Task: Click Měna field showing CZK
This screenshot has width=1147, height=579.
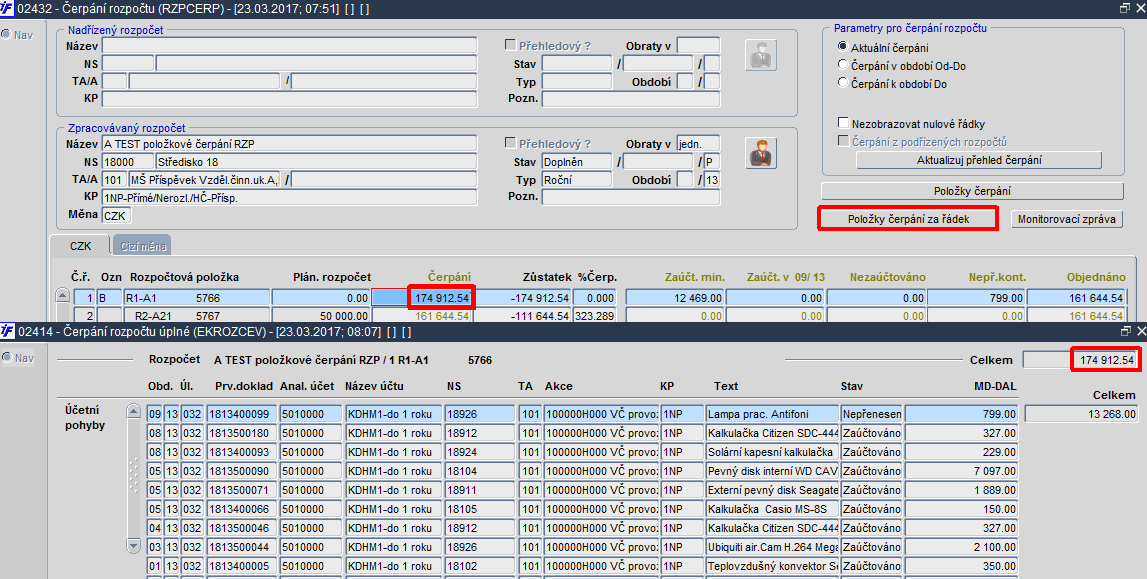Action: click(x=116, y=216)
